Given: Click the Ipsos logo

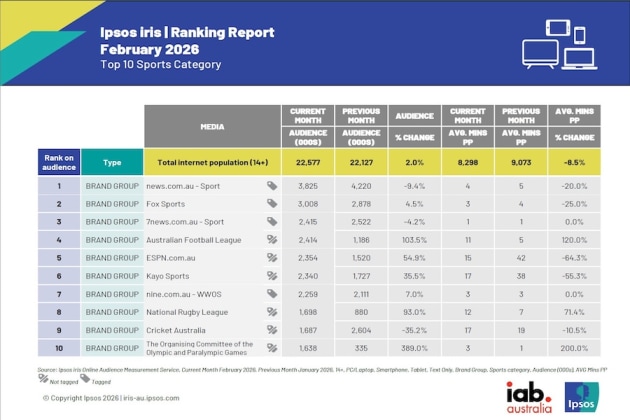Looking at the screenshot, I should 581,397.
